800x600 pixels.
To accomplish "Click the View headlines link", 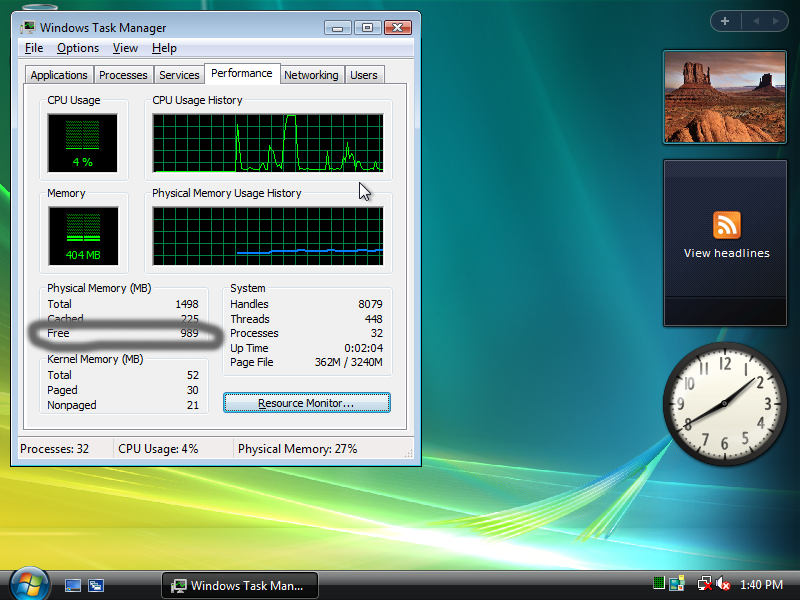I will coord(727,253).
